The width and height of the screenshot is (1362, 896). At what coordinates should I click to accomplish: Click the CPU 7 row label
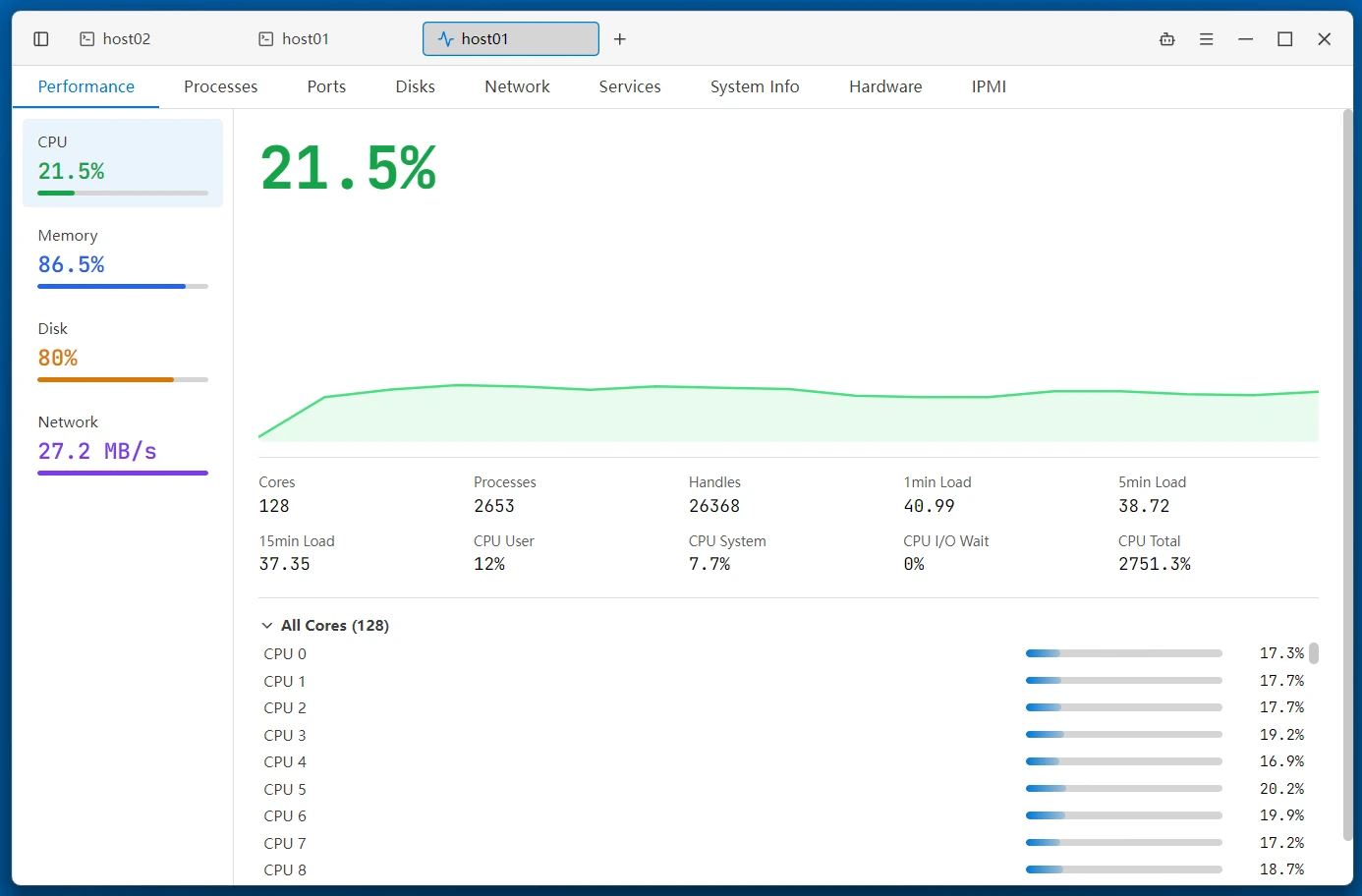coord(285,843)
